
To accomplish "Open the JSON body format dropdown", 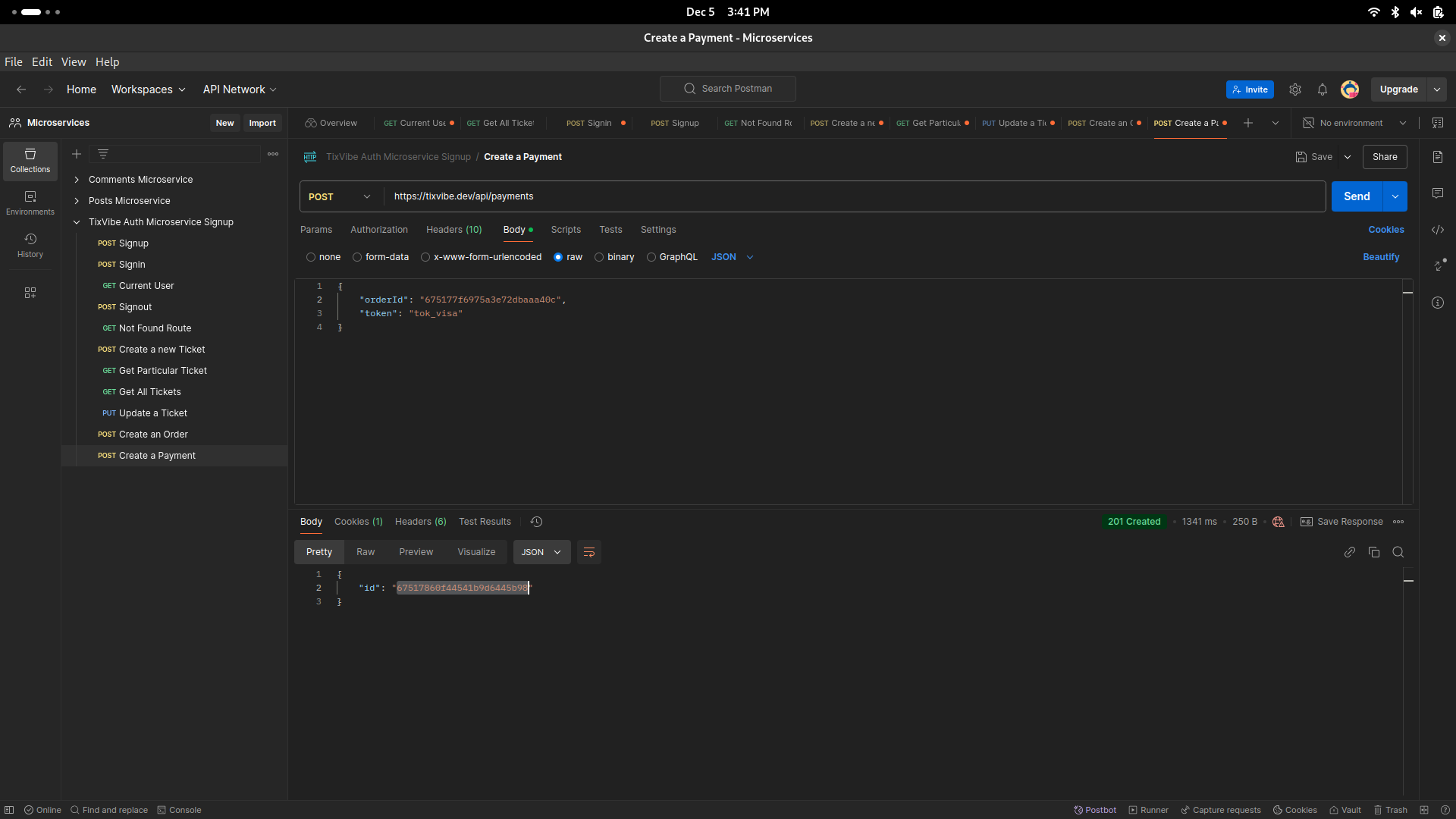I will pos(733,257).
